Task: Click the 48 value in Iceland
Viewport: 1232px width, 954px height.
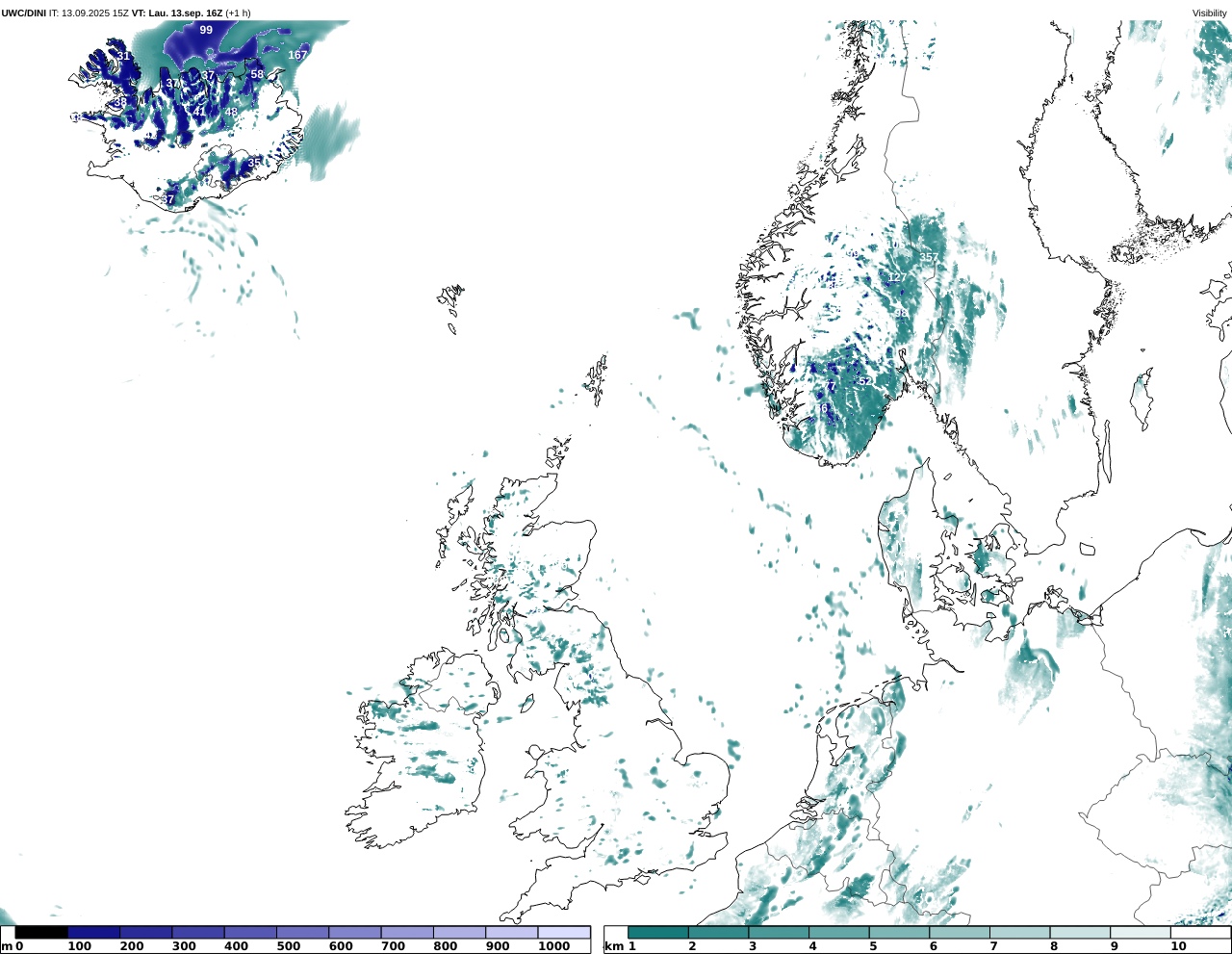Action: [x=231, y=112]
